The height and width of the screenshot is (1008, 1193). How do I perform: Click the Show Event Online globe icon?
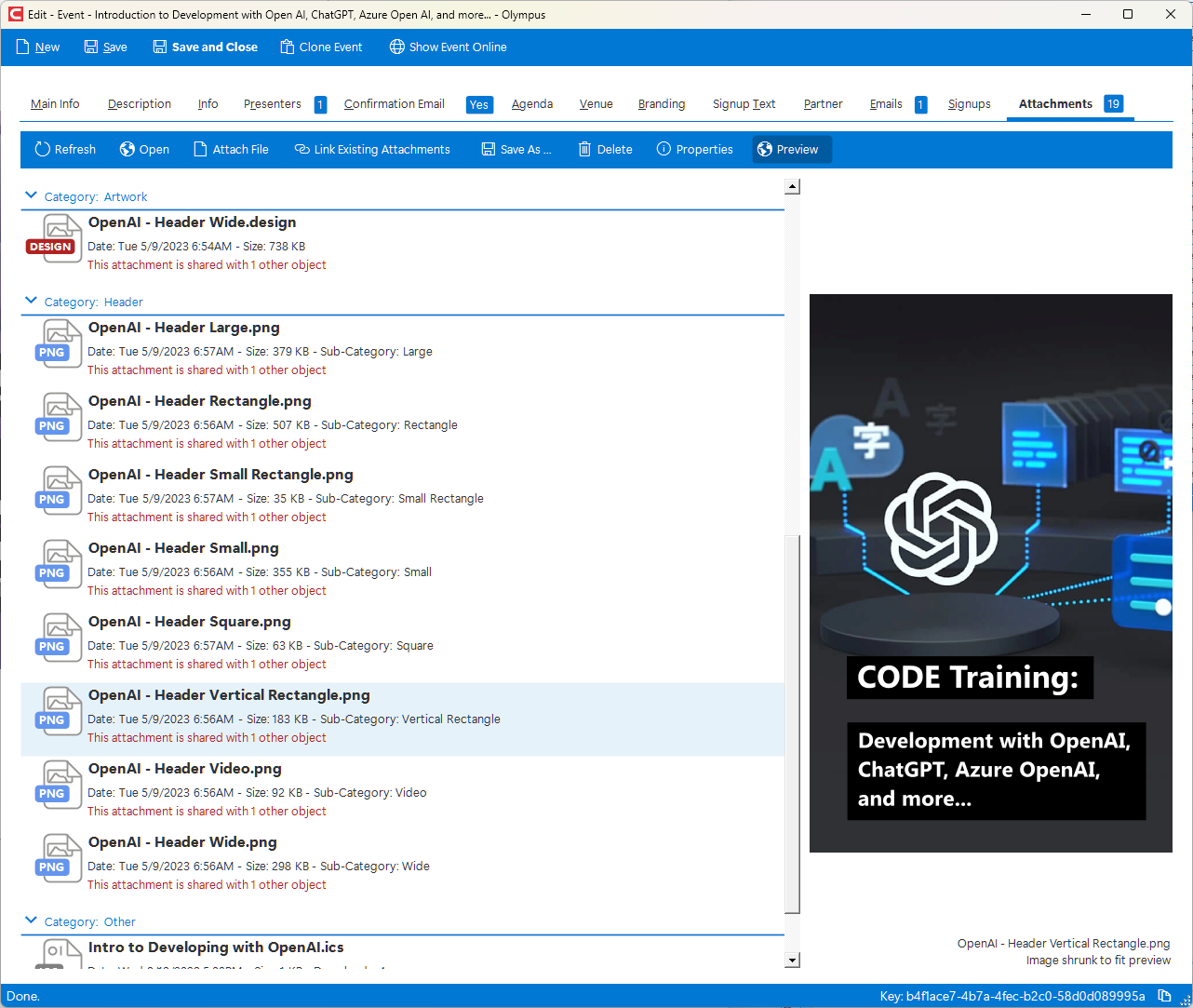(397, 47)
